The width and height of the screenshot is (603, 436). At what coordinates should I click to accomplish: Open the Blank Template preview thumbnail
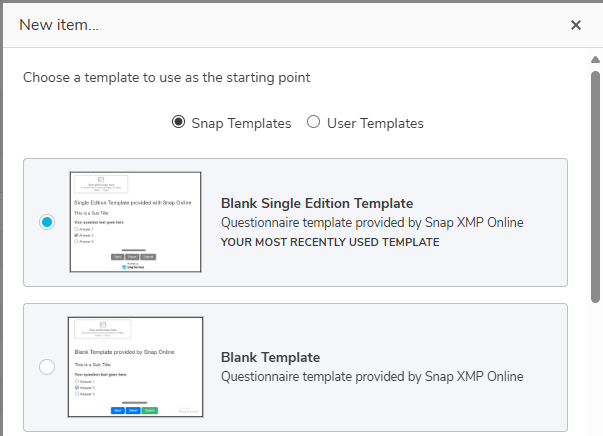[135, 367]
